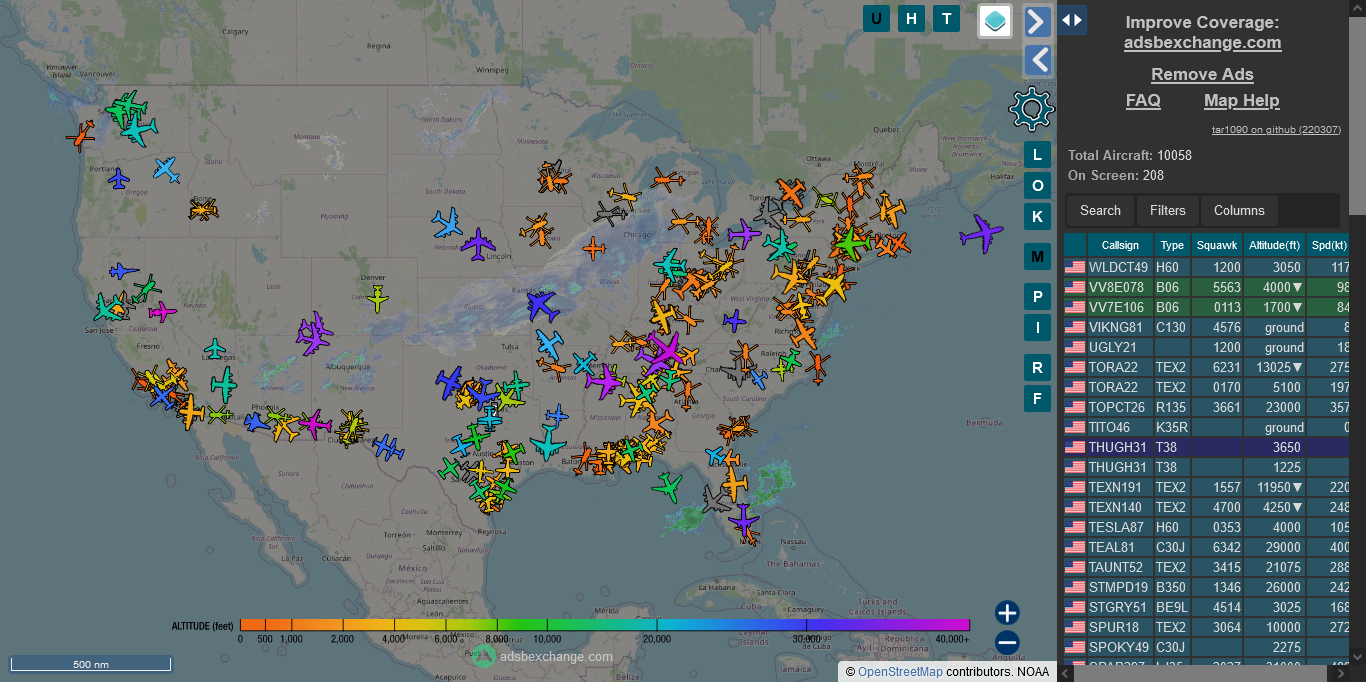Click the R button on map
Image resolution: width=1366 pixels, height=682 pixels.
click(x=1037, y=368)
